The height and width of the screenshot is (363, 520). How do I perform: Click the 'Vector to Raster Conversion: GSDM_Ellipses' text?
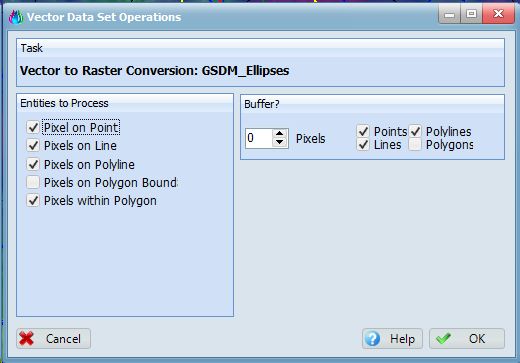click(x=154, y=71)
